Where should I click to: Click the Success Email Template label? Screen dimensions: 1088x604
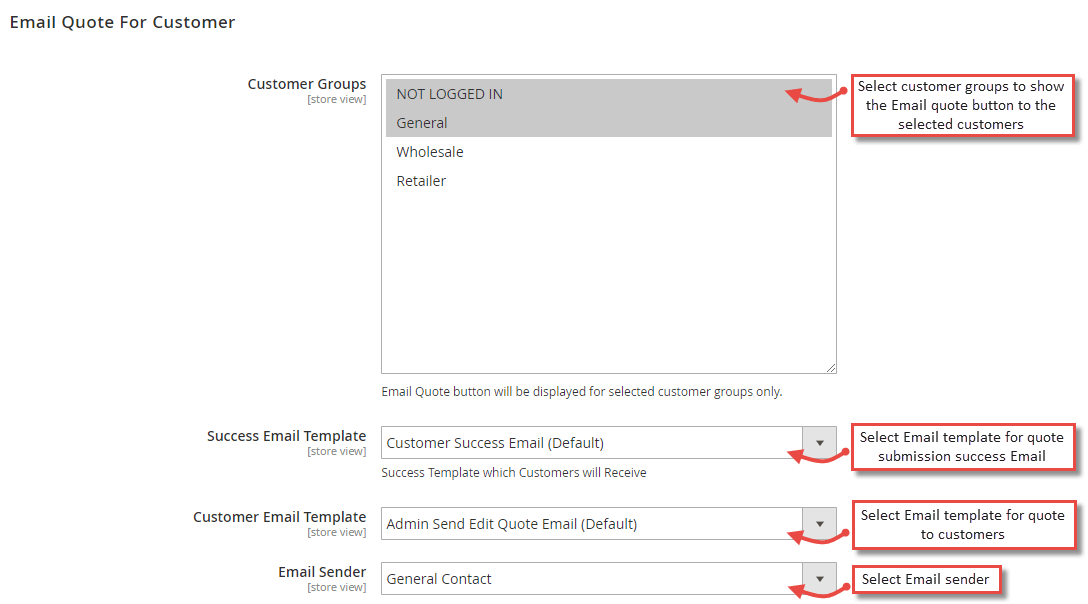pyautogui.click(x=286, y=436)
